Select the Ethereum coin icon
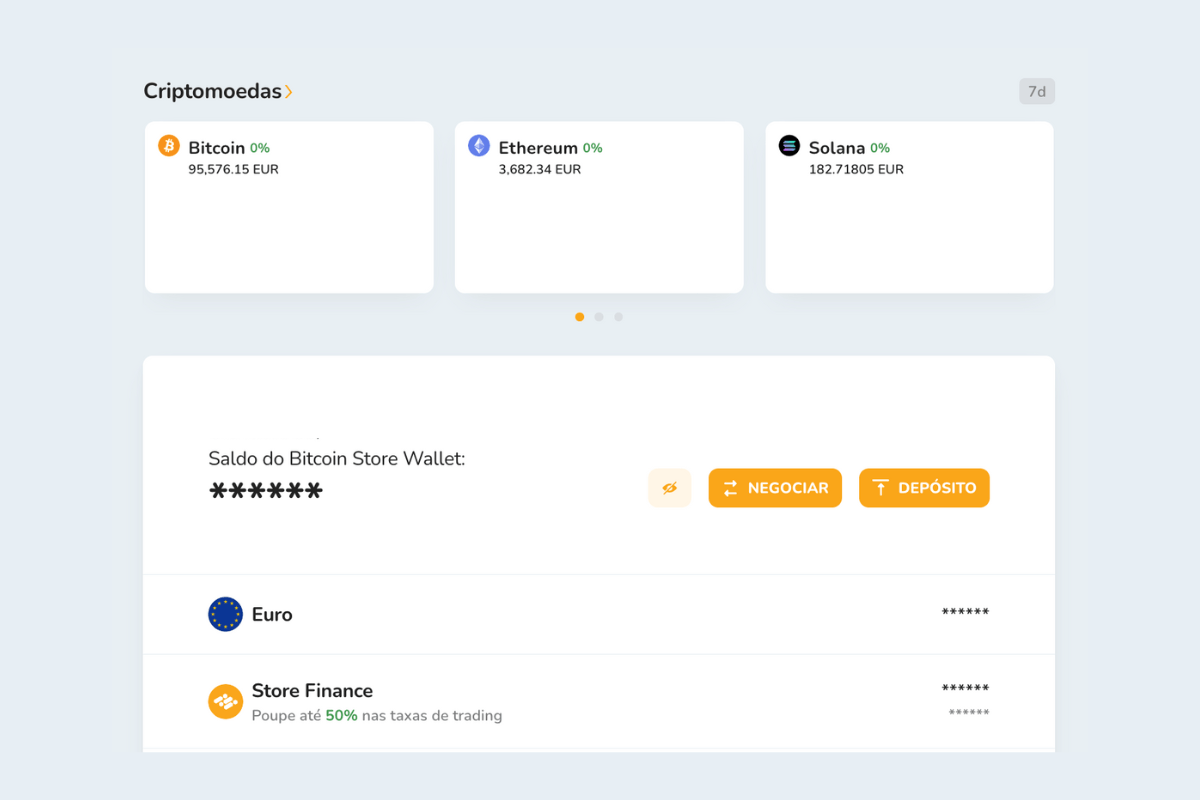1200x800 pixels. click(x=478, y=146)
